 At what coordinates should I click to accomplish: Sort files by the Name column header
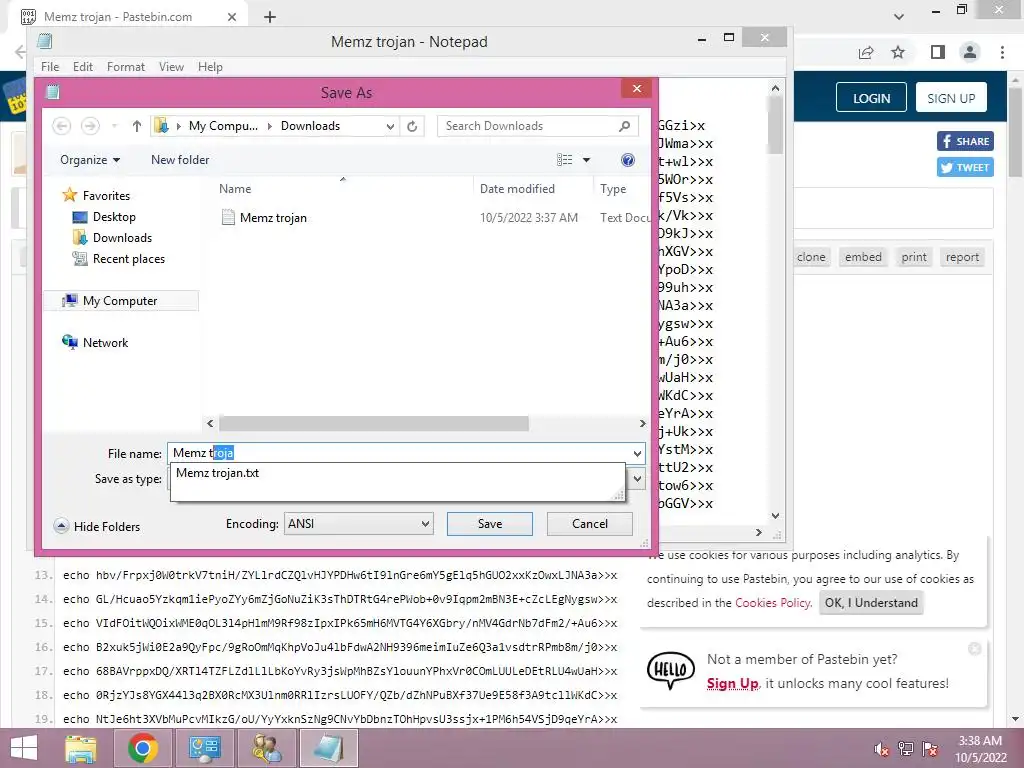[x=235, y=189]
